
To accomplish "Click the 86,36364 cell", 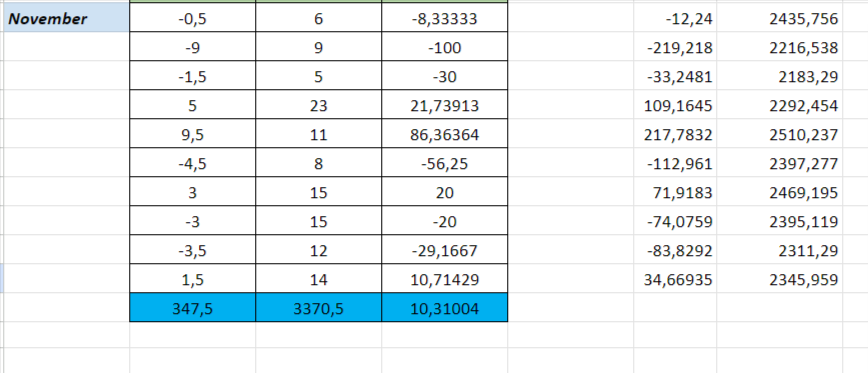I will click(x=445, y=134).
